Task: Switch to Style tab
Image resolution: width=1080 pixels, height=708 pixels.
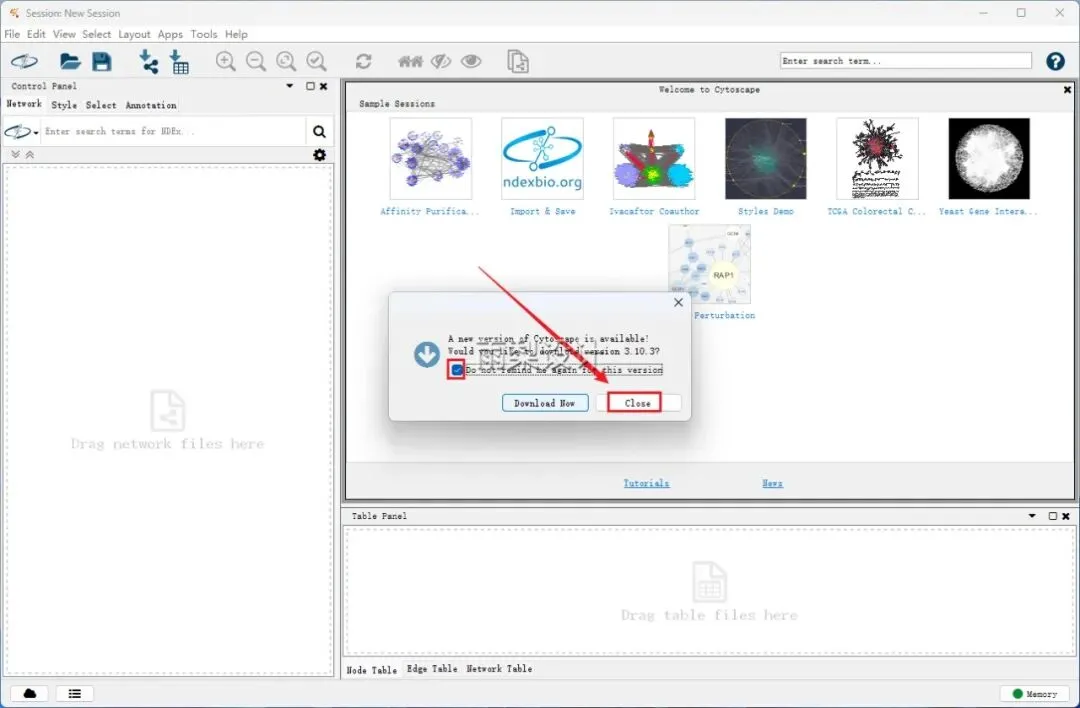Action: click(64, 105)
